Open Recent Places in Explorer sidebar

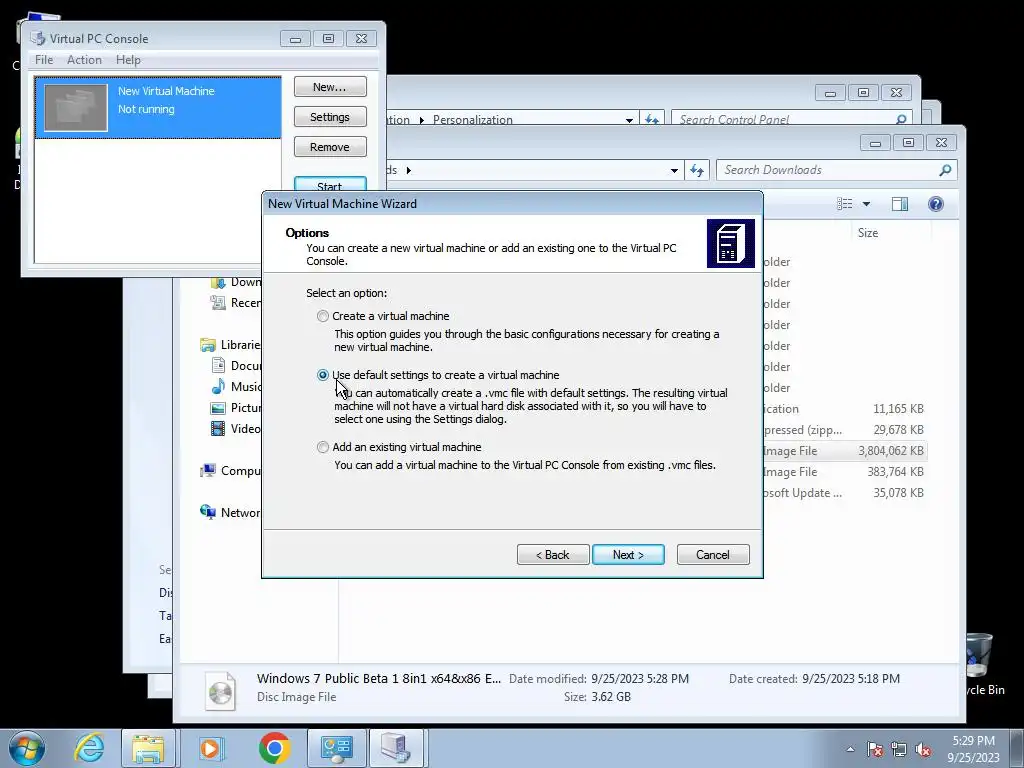tap(236, 302)
